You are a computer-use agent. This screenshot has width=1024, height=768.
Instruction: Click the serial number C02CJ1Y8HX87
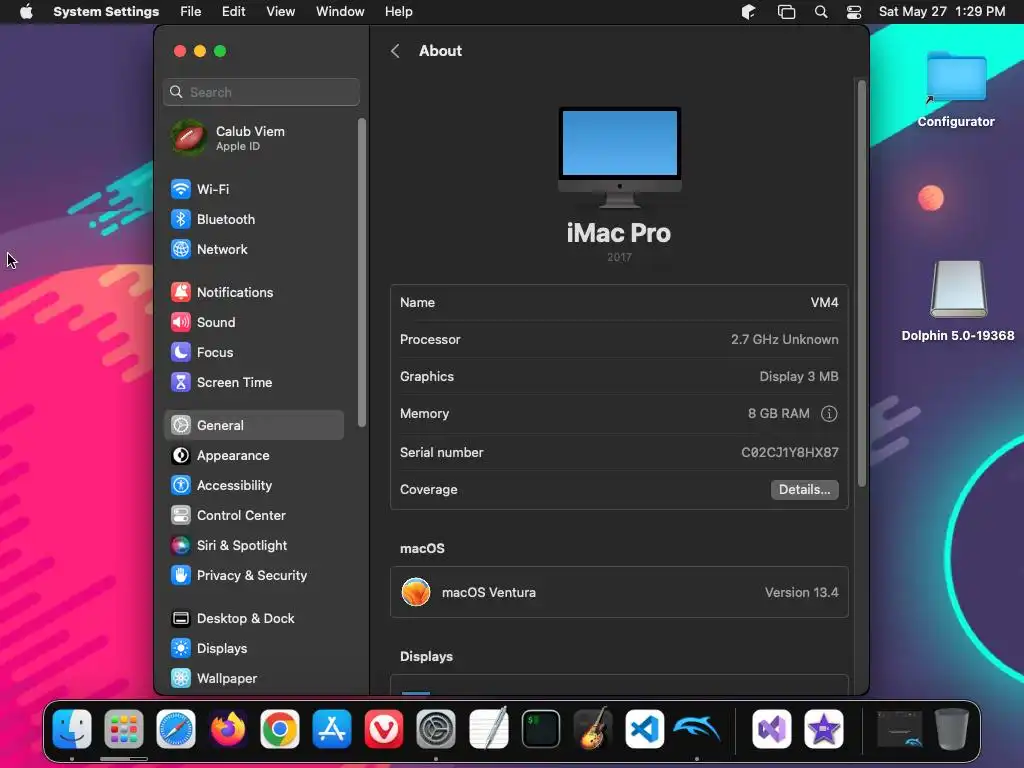click(x=790, y=453)
